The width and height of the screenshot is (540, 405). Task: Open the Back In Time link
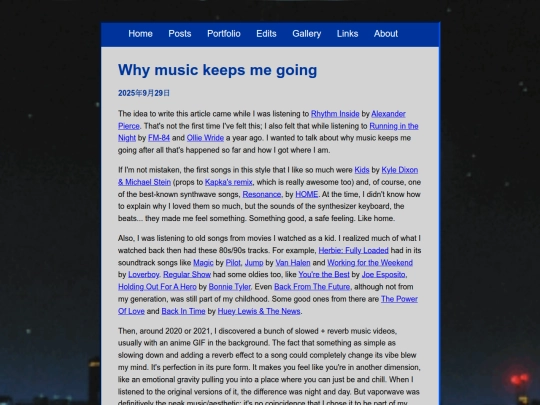tap(183, 311)
